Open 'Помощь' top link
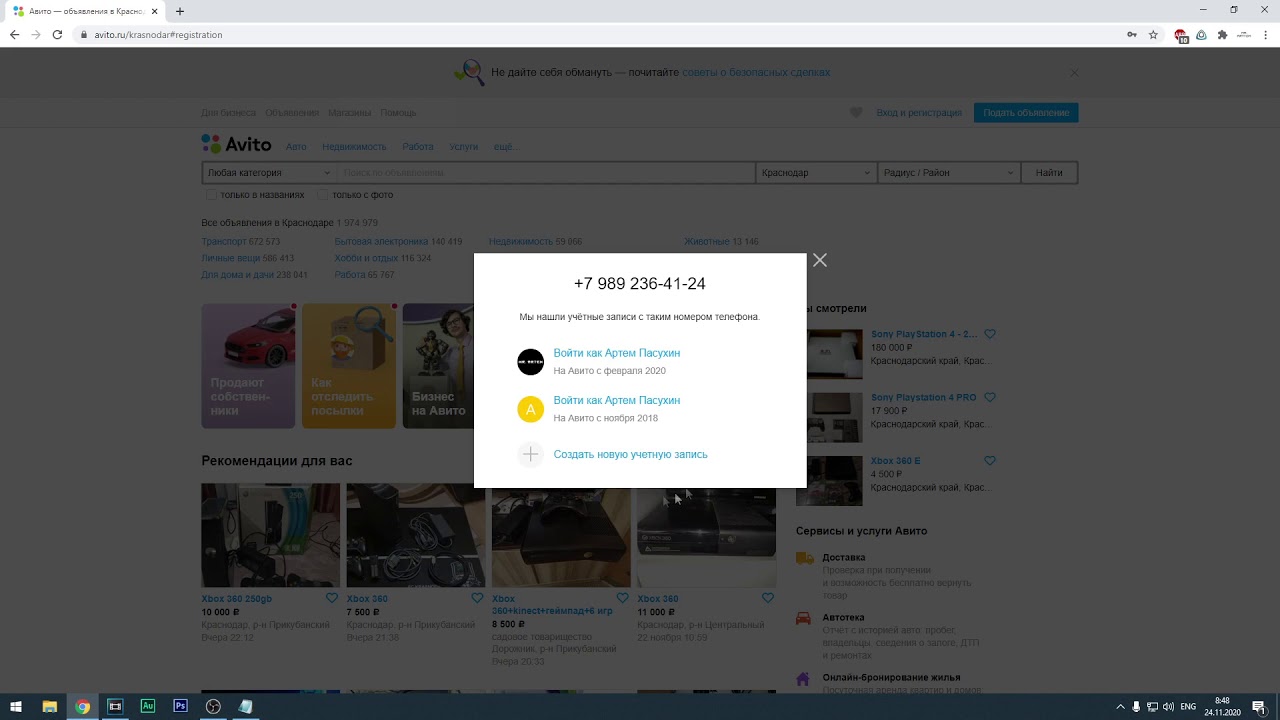This screenshot has width=1280, height=720. pos(398,113)
